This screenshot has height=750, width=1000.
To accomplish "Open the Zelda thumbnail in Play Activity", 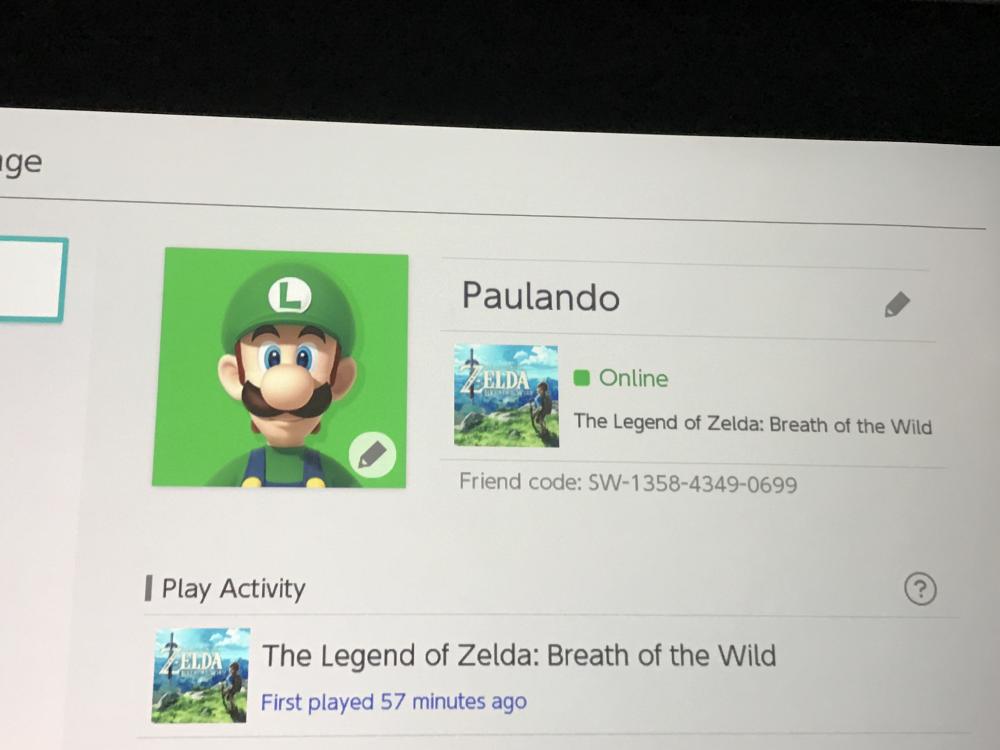I will click(201, 675).
